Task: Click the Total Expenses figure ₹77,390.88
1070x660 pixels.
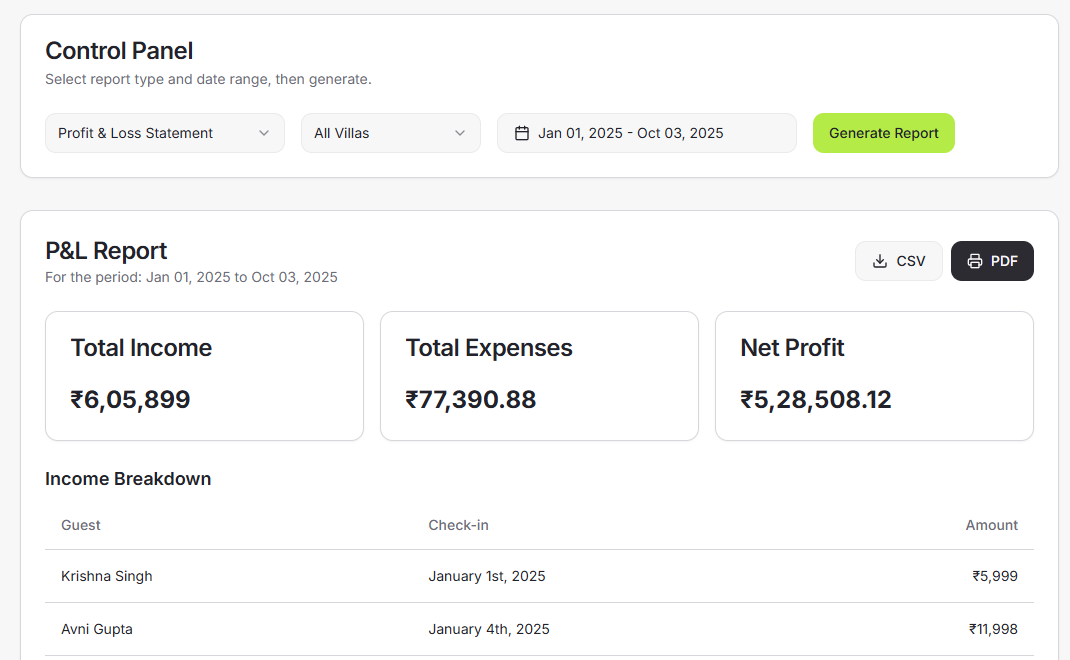Action: pyautogui.click(x=471, y=399)
